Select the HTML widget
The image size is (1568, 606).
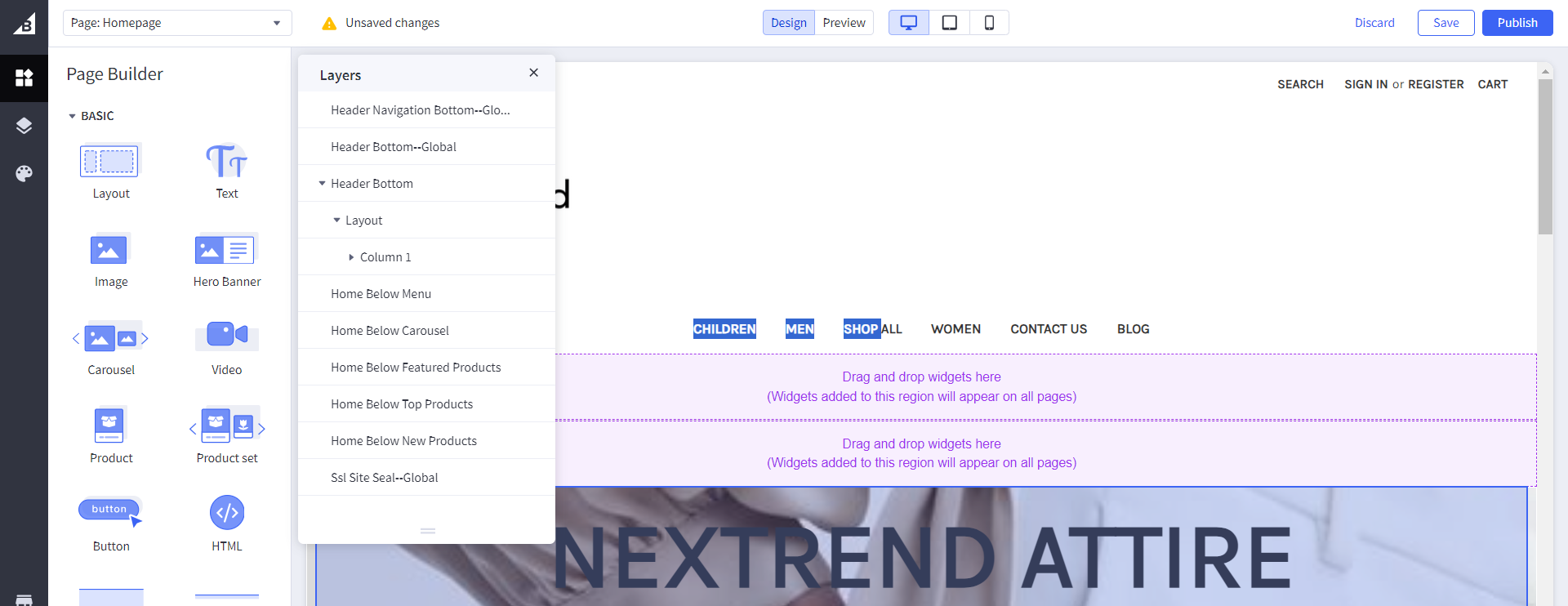(227, 524)
